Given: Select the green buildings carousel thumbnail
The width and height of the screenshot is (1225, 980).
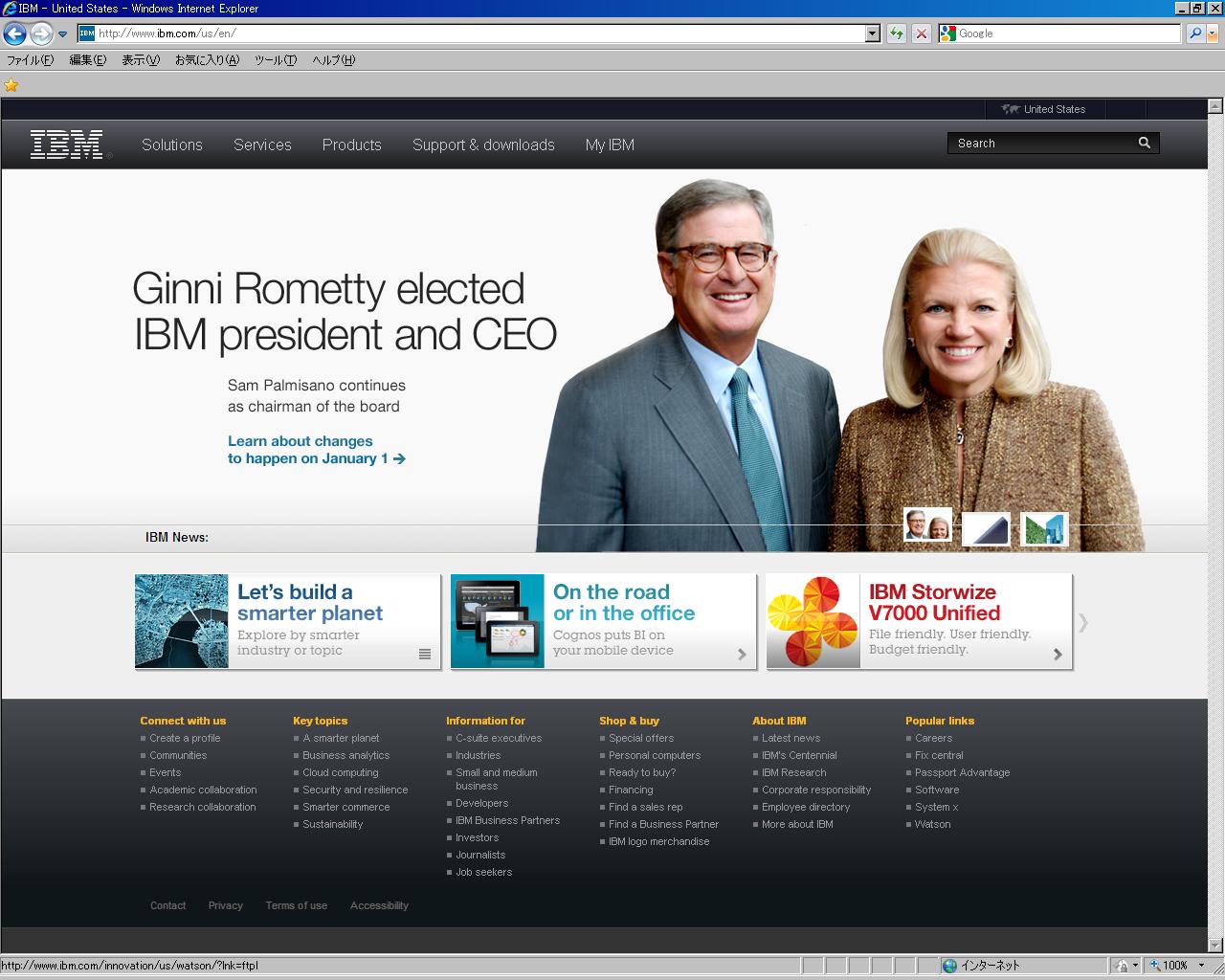Looking at the screenshot, I should (x=1044, y=528).
